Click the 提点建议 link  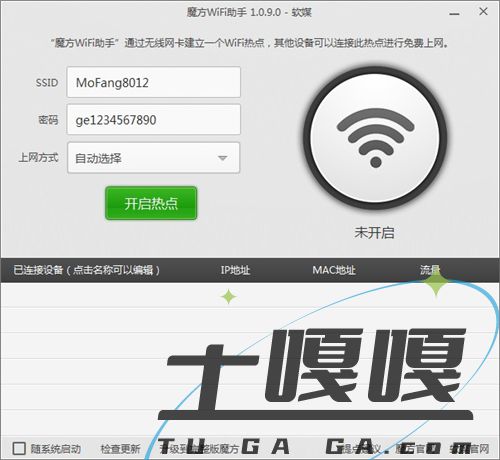coord(361,449)
